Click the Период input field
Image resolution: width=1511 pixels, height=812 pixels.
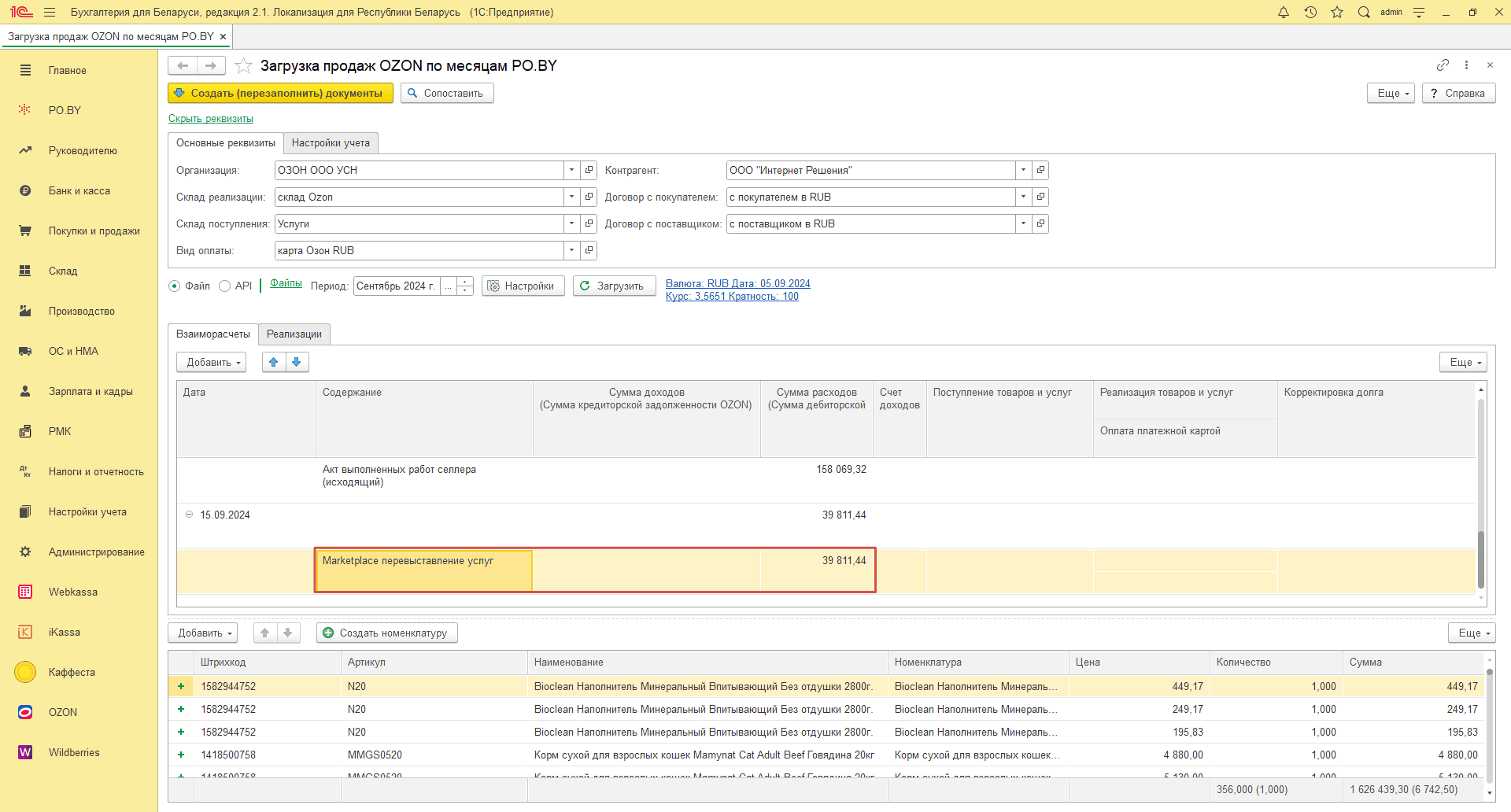(x=397, y=286)
